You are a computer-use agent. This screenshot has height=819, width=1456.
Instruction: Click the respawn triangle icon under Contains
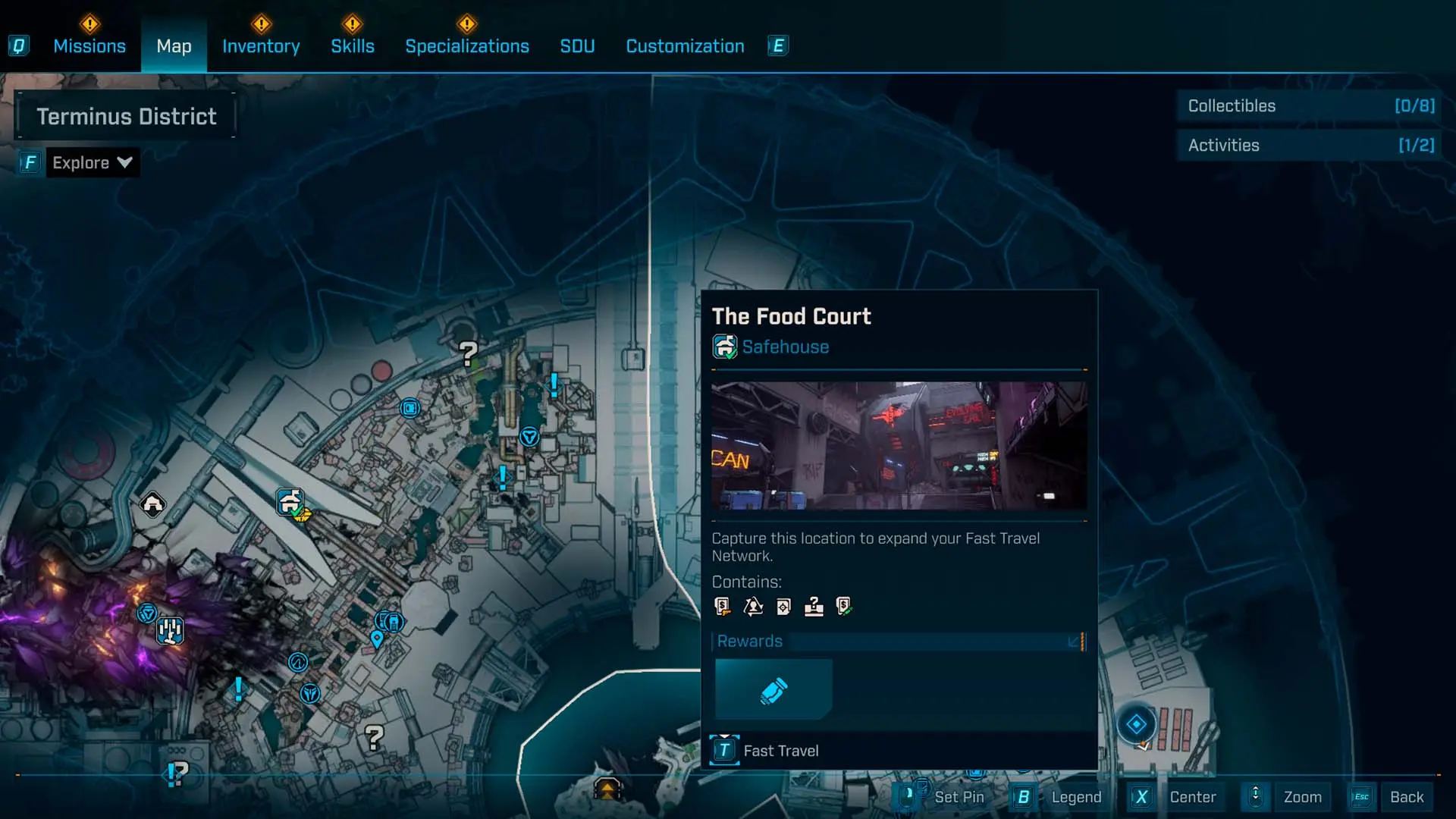753,607
